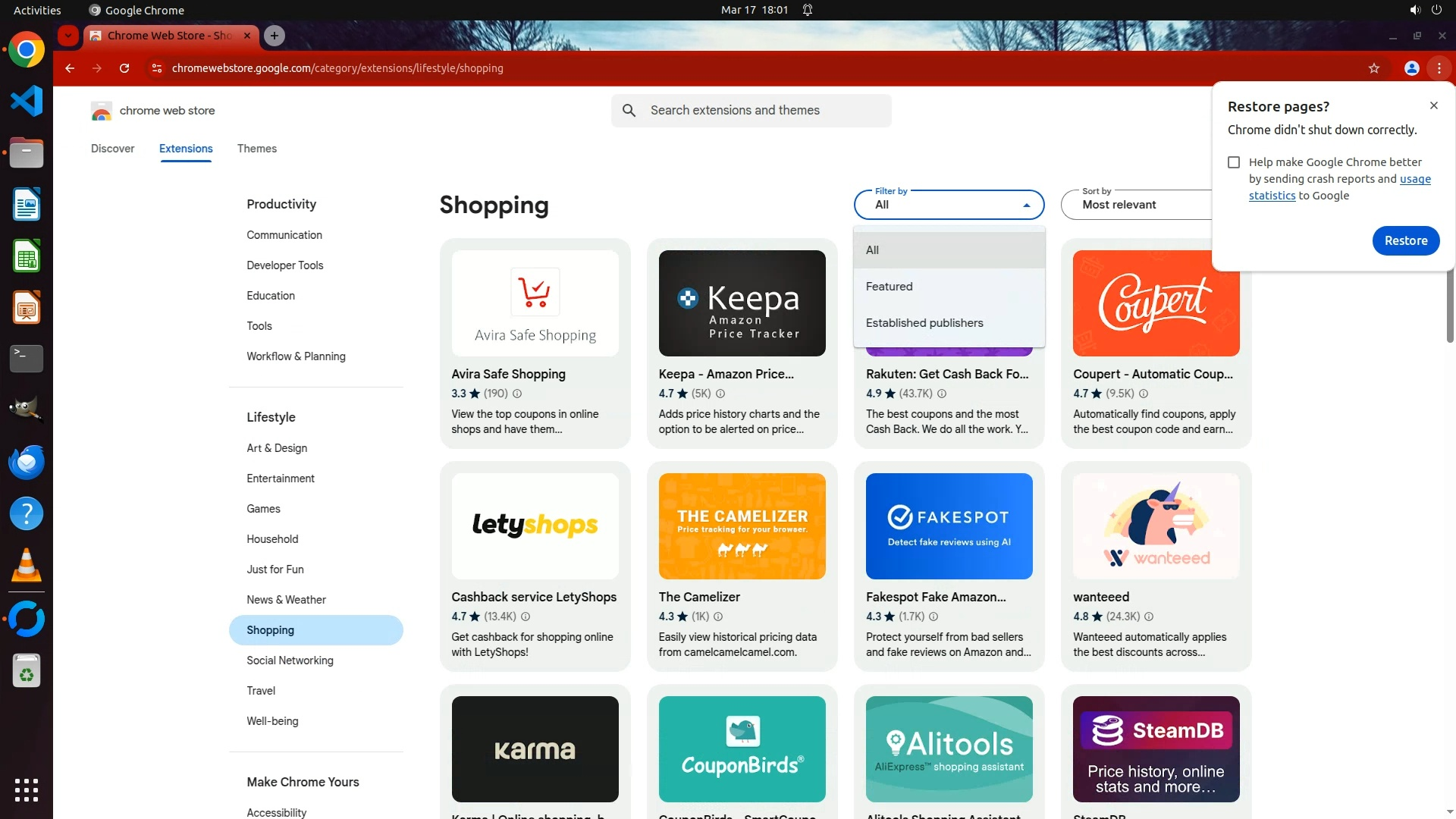Open a new tab with plus icon

275,36
